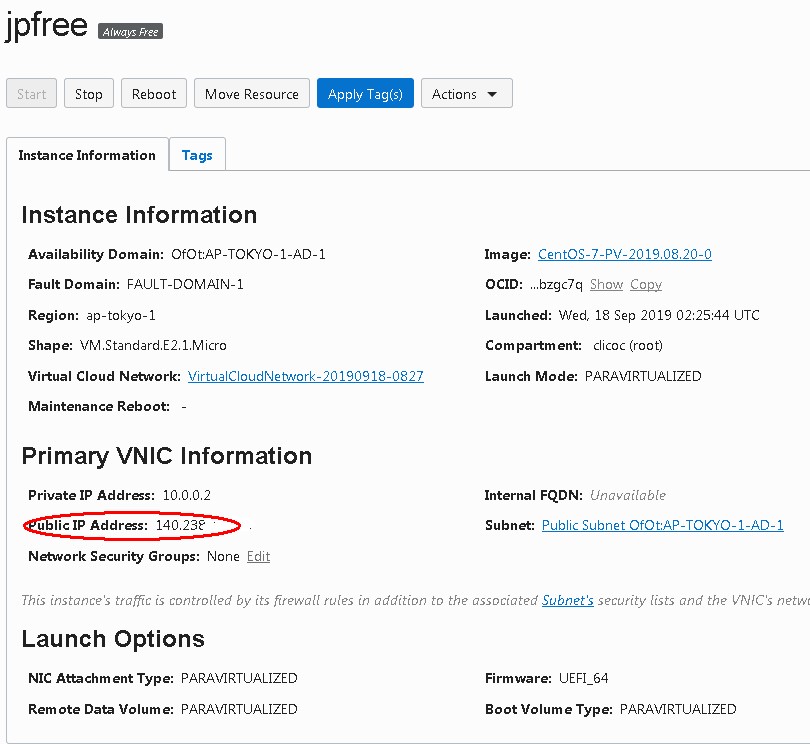Screen dimensions: 810x744
Task: Follow the Subnet's security lists link
Action: click(567, 600)
